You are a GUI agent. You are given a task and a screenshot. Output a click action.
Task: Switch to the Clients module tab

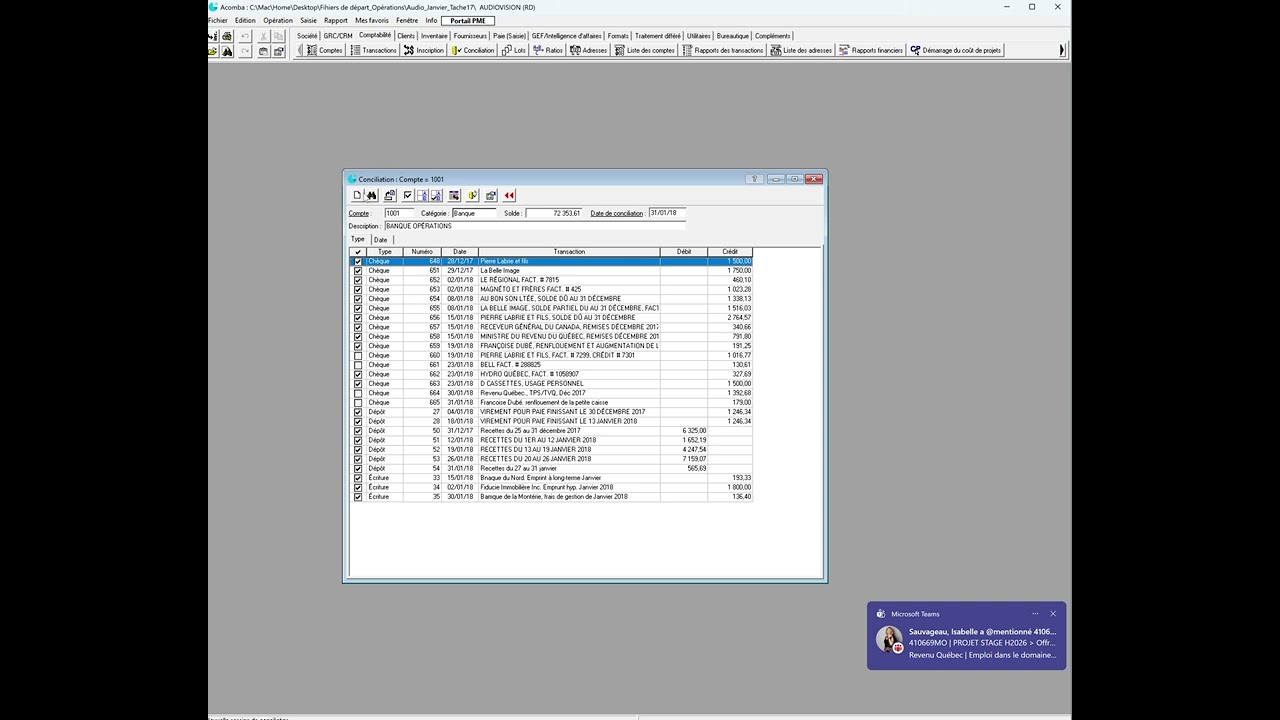406,36
